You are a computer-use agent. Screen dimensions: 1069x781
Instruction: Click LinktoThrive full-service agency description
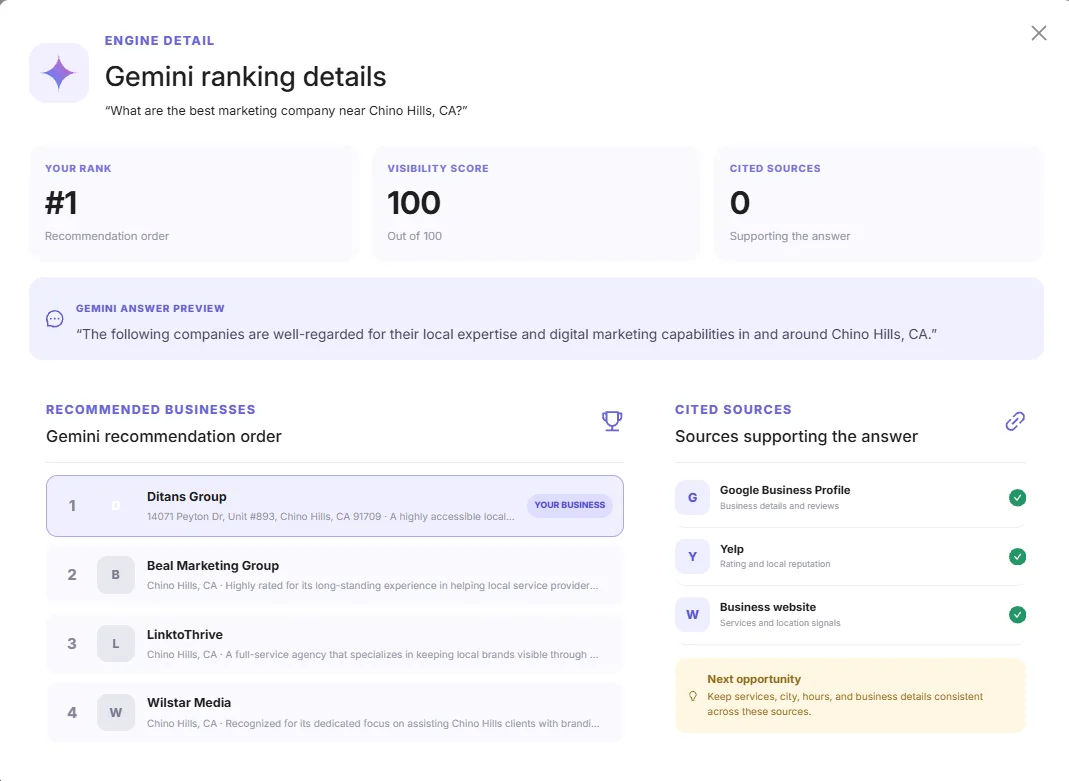click(x=372, y=654)
